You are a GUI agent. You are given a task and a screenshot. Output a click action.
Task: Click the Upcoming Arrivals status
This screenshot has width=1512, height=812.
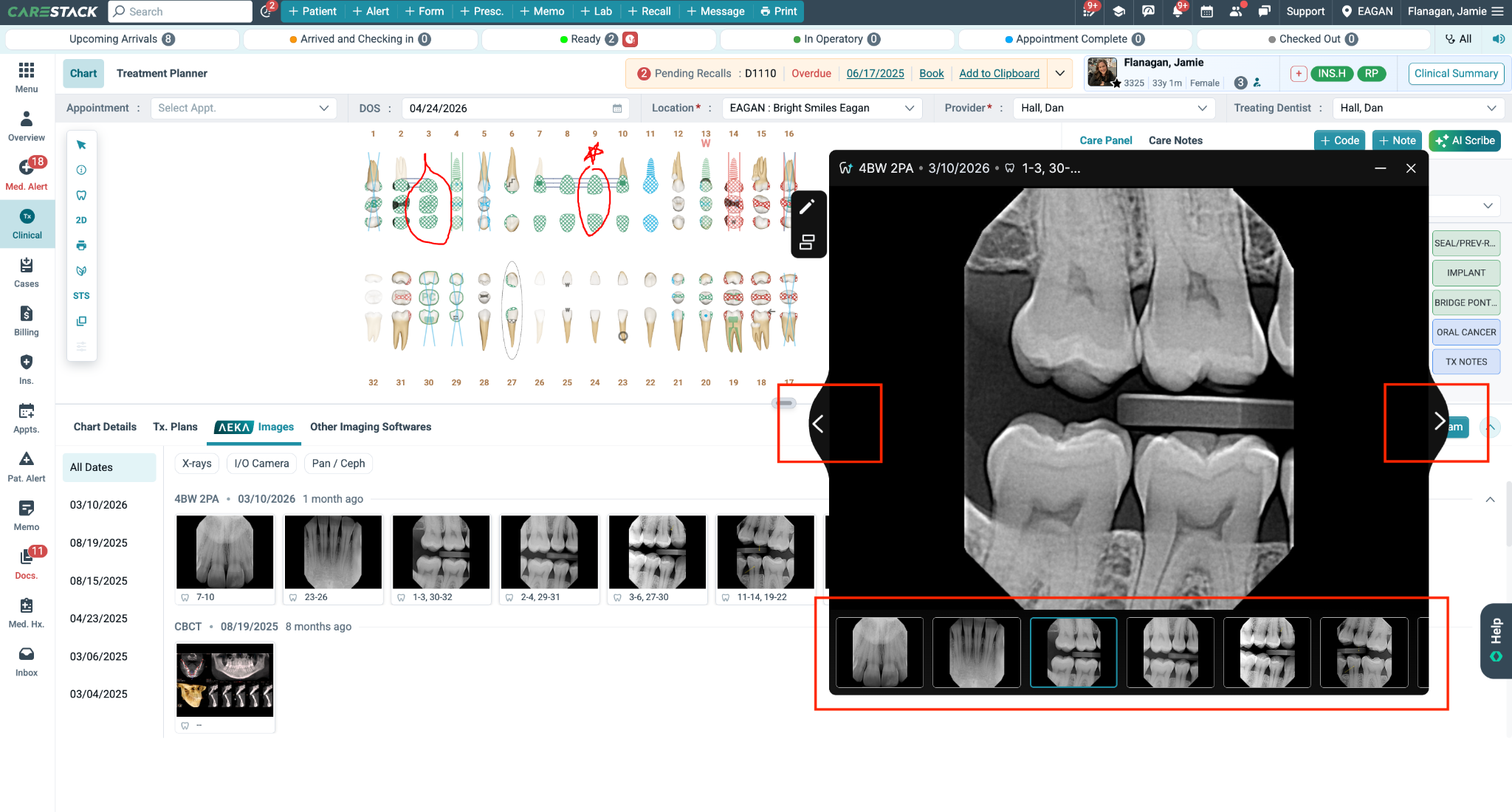pos(122,39)
